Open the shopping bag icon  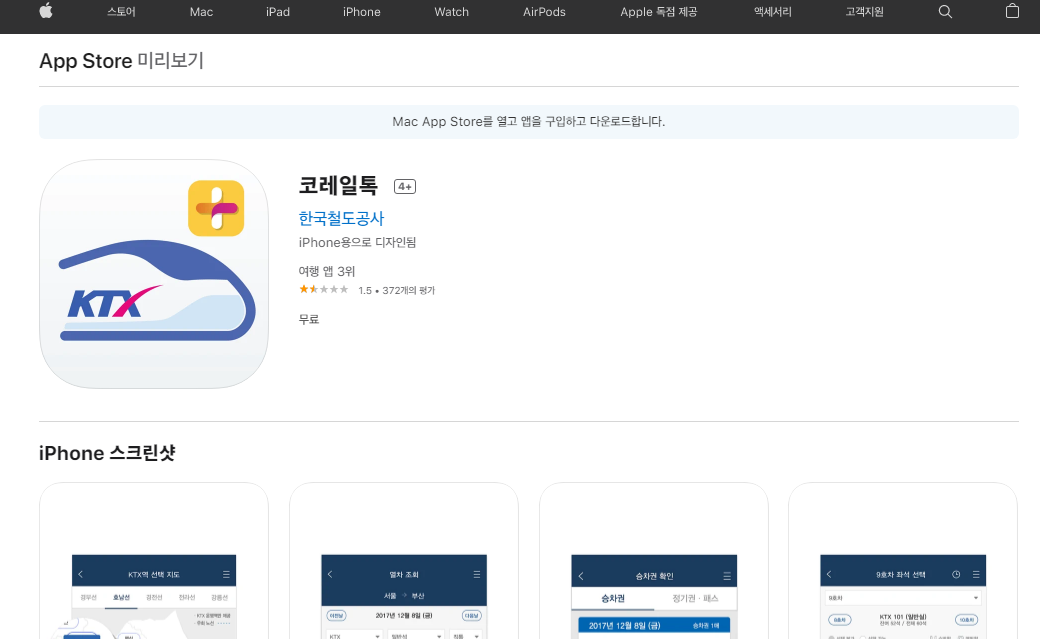point(1012,11)
